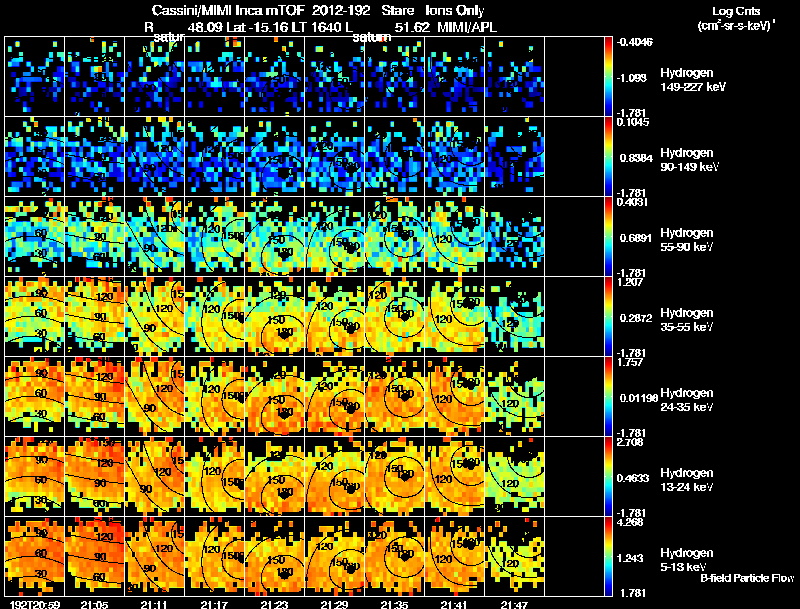The height and width of the screenshot is (609, 800).
Task: Click the '0.01196' colorbar value
Action: coord(639,398)
